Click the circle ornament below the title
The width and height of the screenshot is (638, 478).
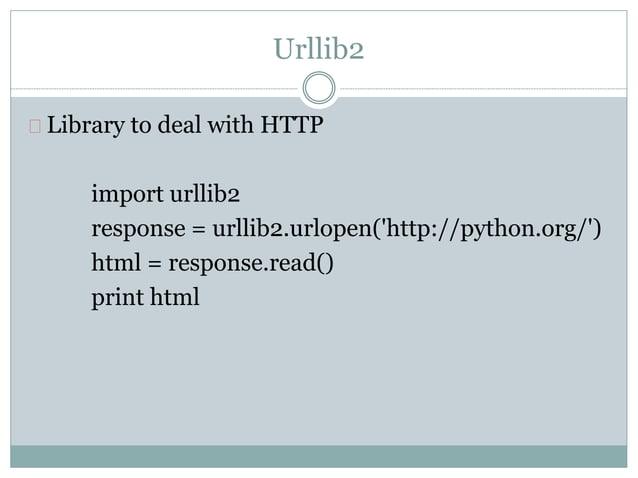tap(319, 88)
